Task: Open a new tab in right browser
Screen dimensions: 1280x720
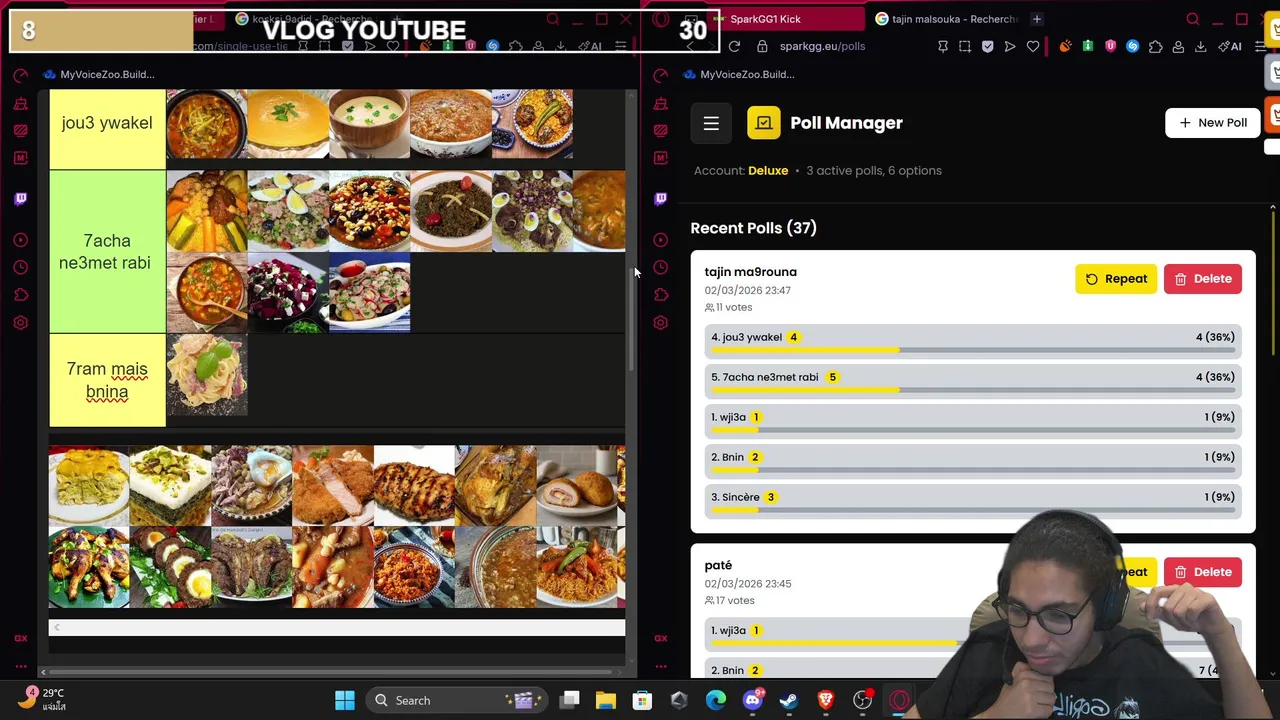Action: click(x=1037, y=19)
